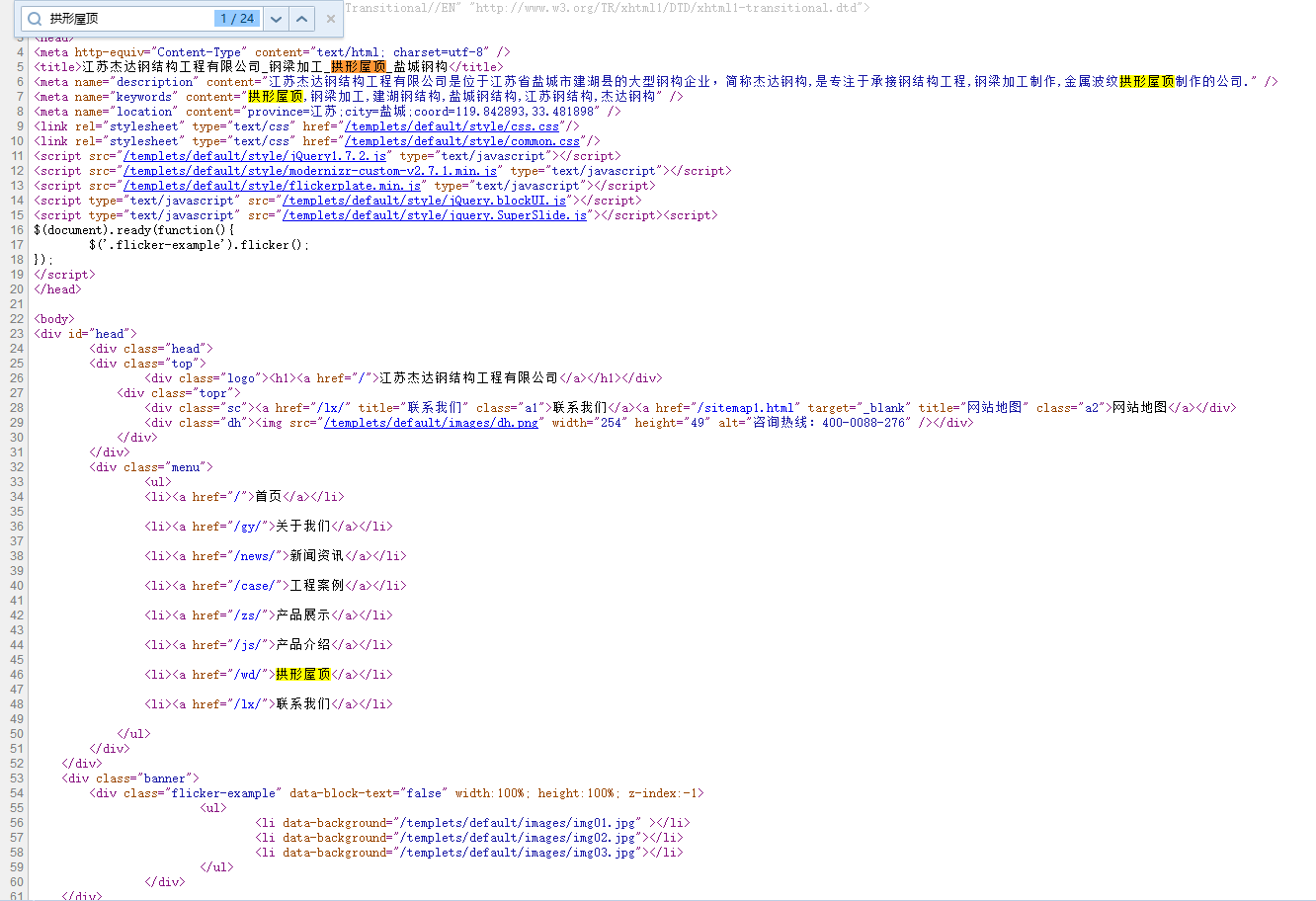Open the css.css stylesheet link
The image size is (1316, 901).
tap(452, 126)
